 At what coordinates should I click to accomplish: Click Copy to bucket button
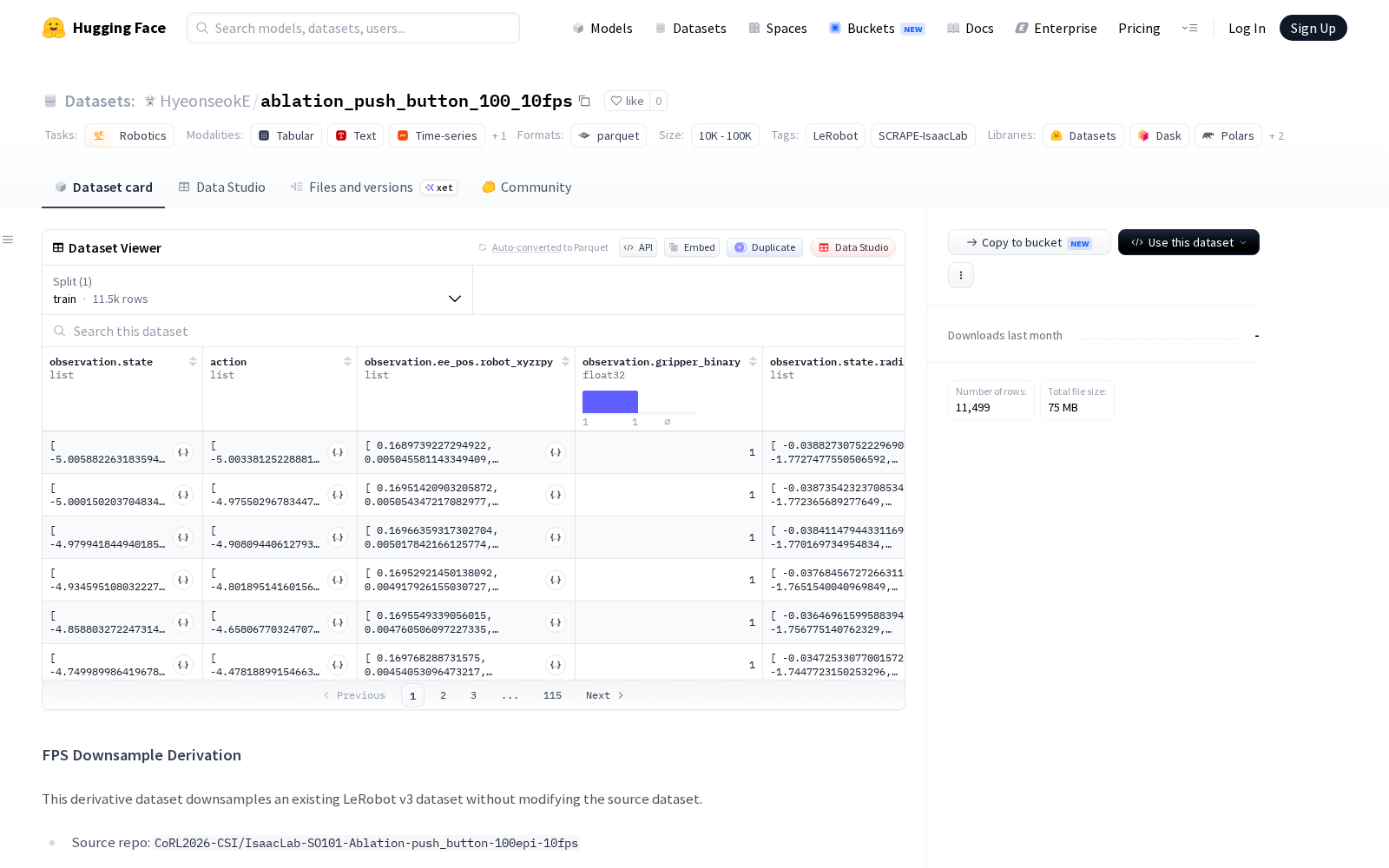1030,242
